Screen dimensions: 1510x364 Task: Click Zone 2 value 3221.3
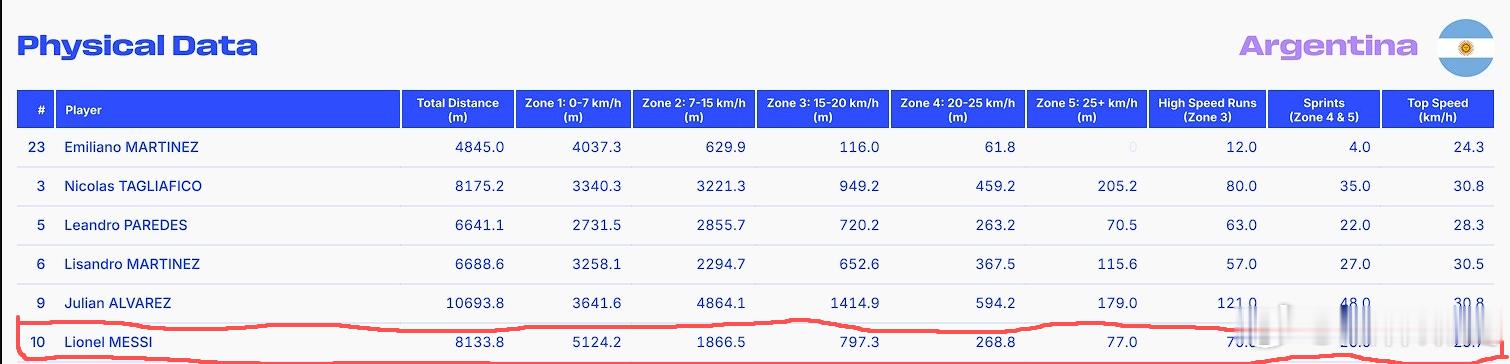click(x=721, y=186)
